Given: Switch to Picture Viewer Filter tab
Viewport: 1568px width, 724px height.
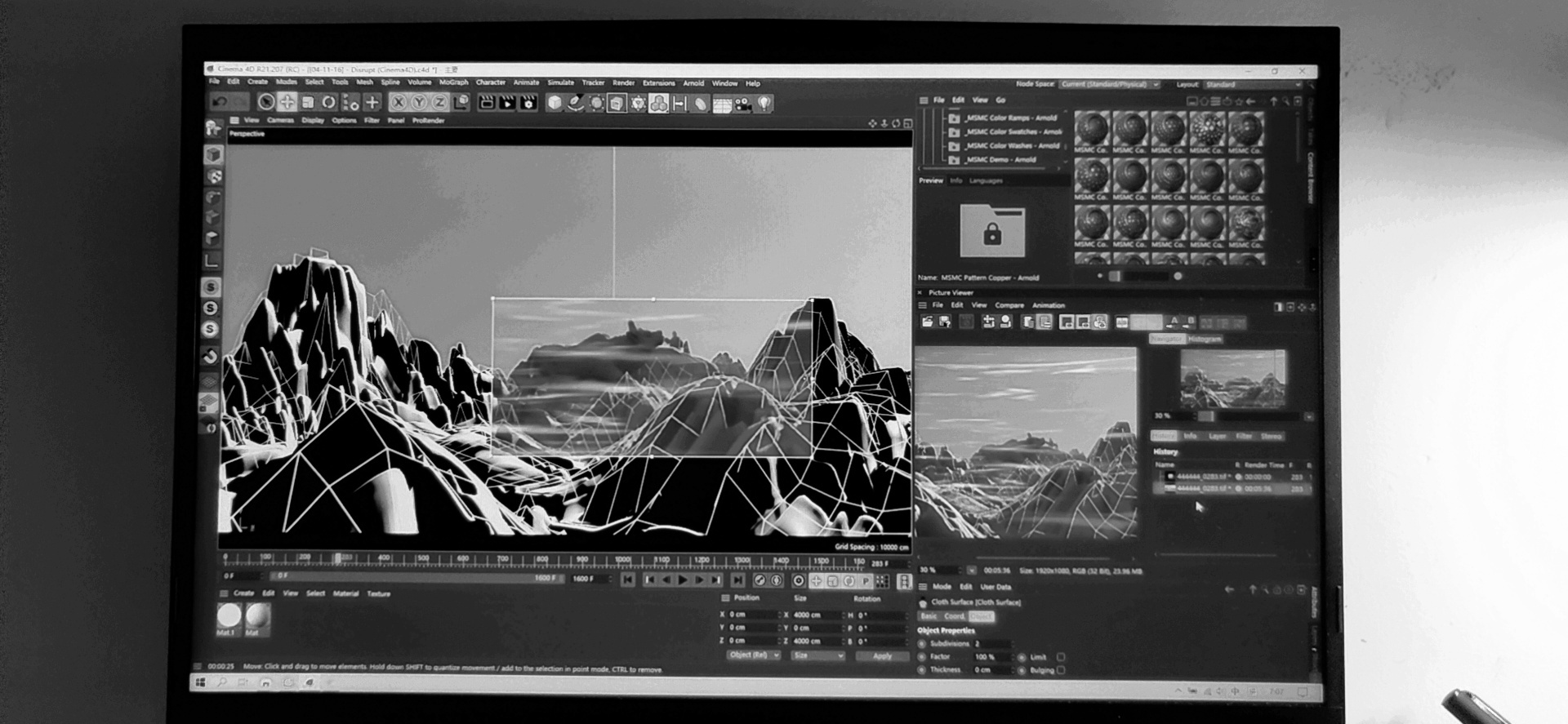Looking at the screenshot, I should pyautogui.click(x=1243, y=436).
